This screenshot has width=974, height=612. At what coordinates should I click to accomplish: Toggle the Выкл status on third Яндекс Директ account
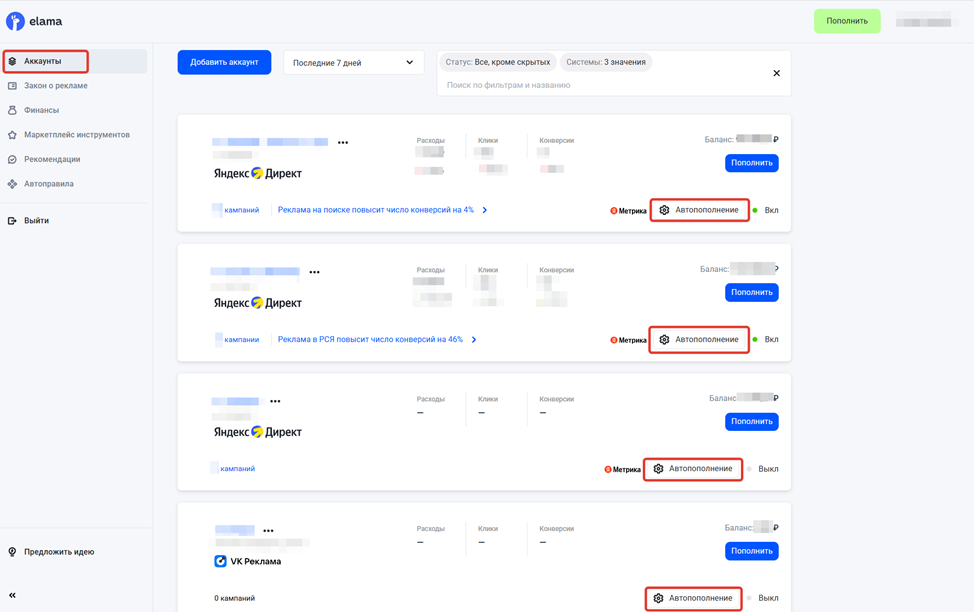[x=763, y=469]
